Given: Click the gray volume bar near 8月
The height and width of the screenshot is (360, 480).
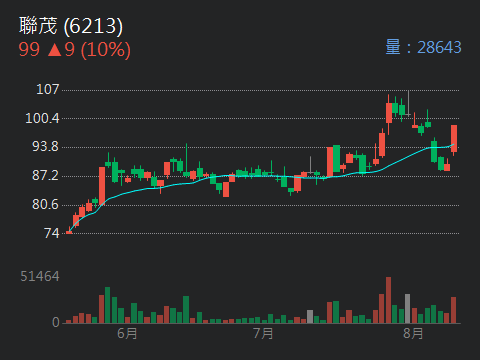Looking at the screenshot, I should click(x=407, y=309).
